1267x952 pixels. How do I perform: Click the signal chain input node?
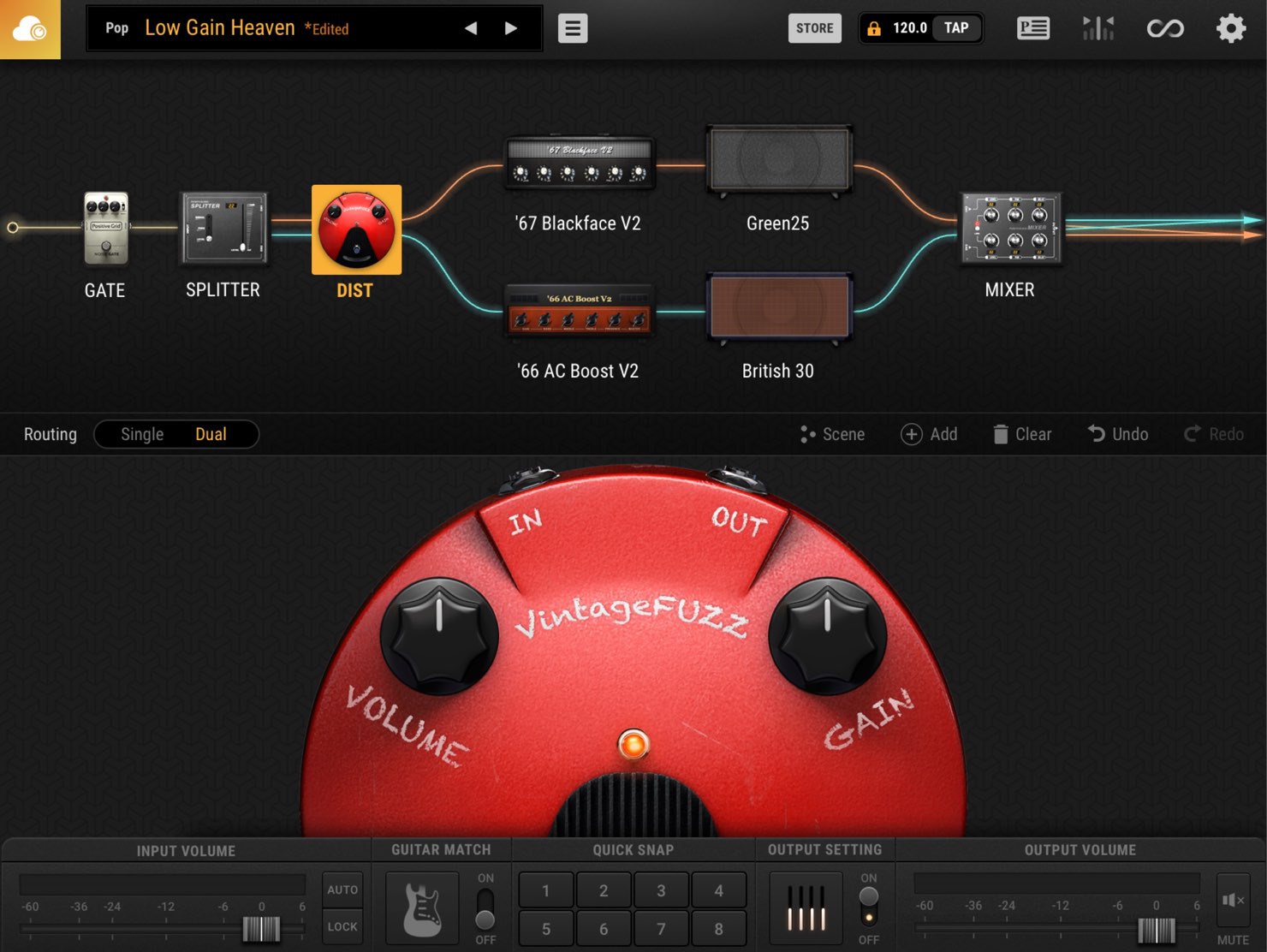[x=12, y=228]
